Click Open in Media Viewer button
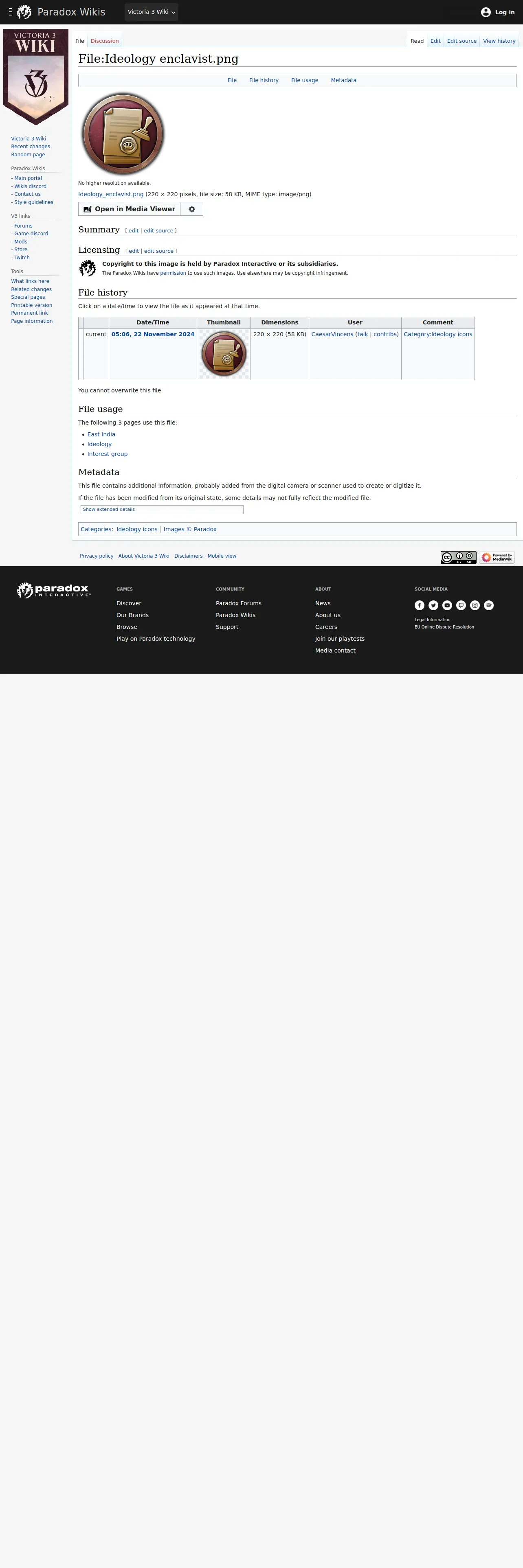Viewport: 523px width, 1568px height. [129, 209]
